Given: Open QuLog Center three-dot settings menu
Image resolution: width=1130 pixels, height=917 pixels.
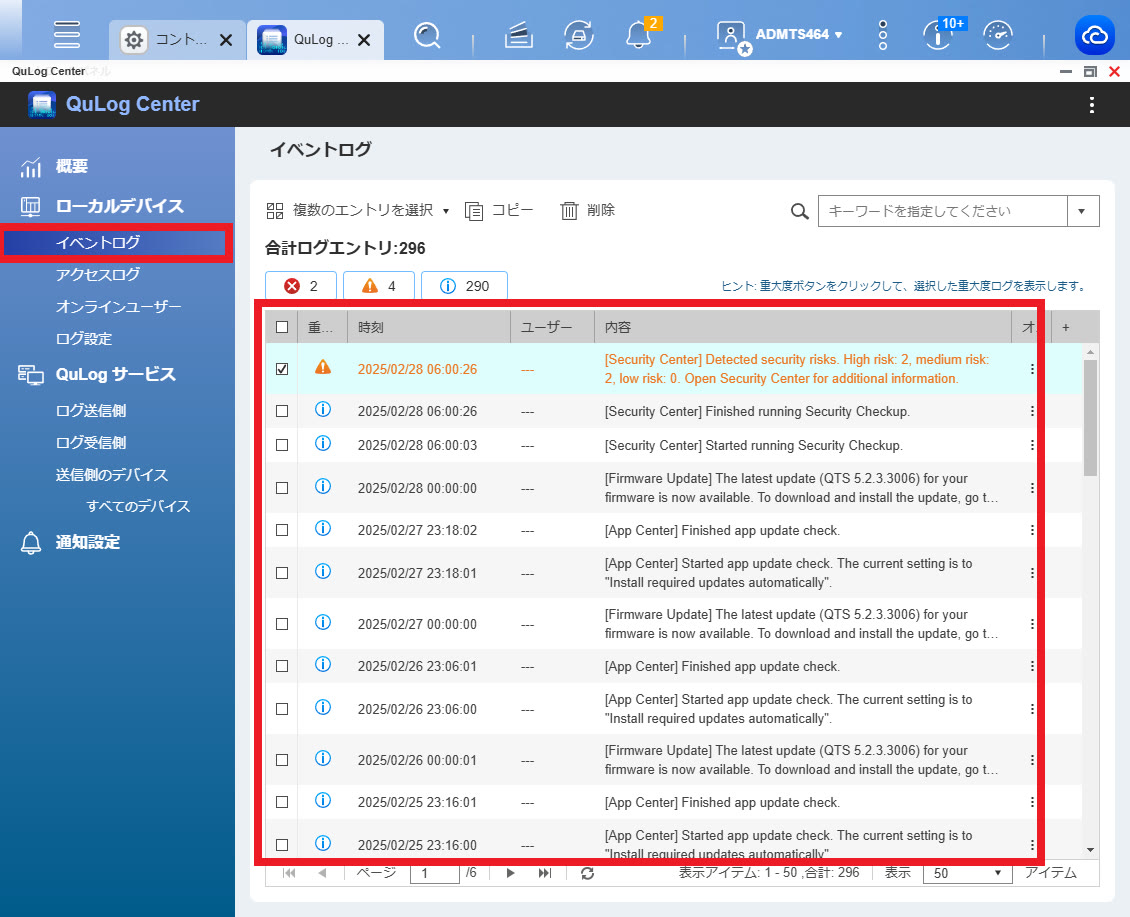Looking at the screenshot, I should (1092, 105).
